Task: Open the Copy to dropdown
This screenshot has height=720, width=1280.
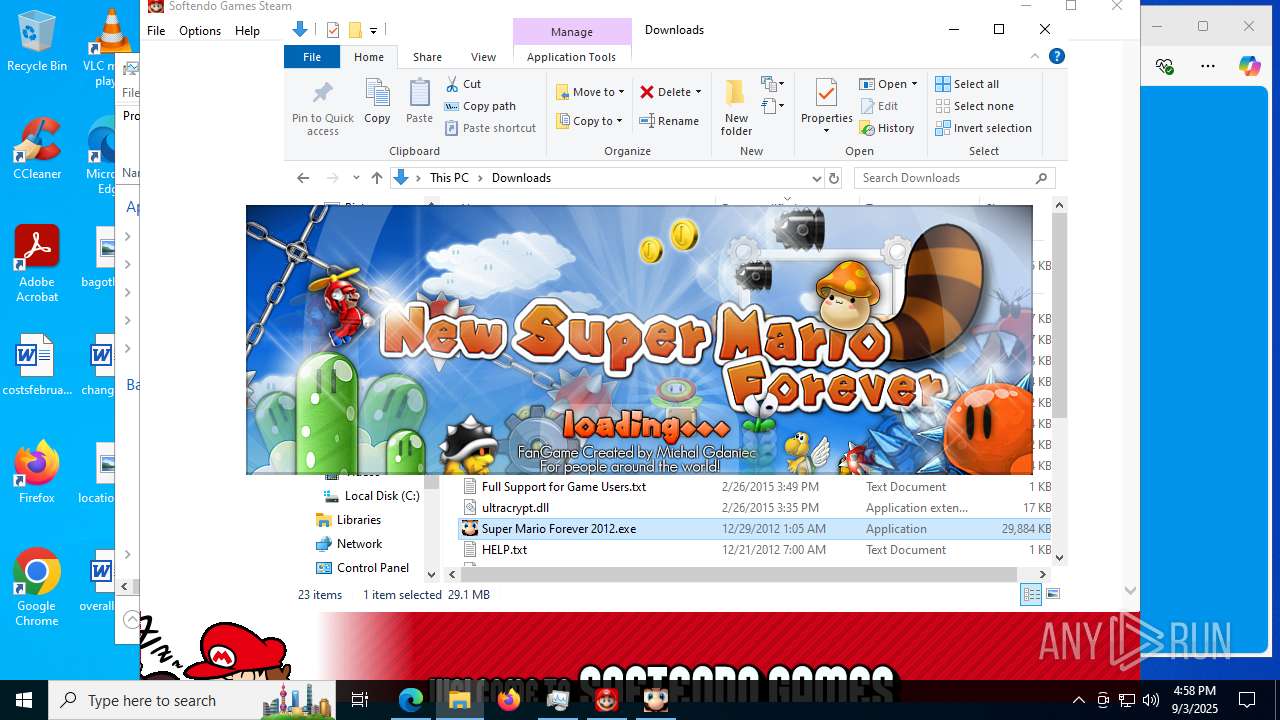Action: click(x=589, y=121)
